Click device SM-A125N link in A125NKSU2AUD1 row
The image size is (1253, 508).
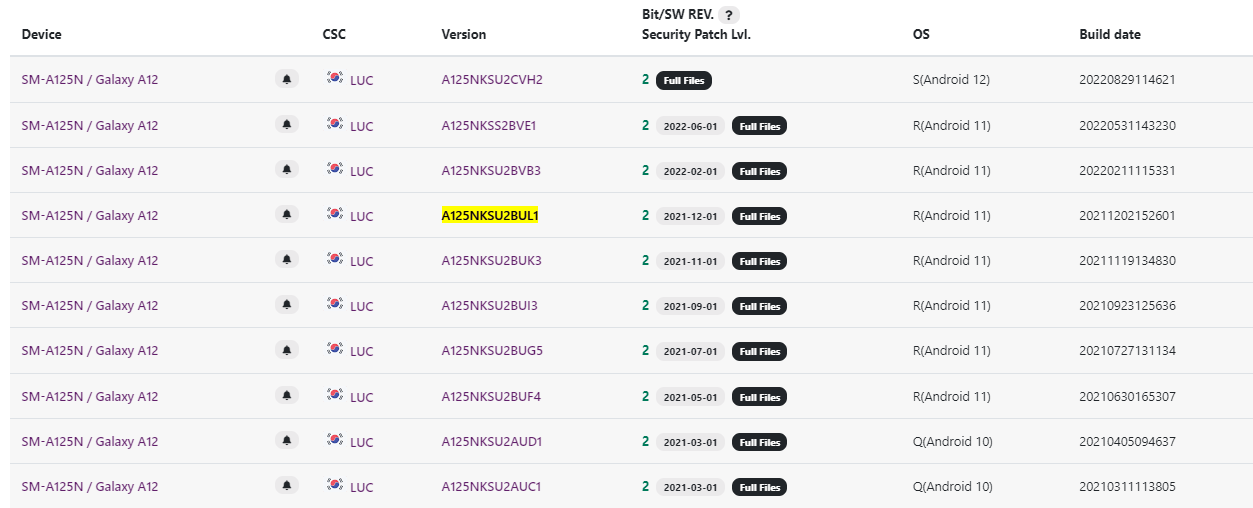[x=90, y=441]
